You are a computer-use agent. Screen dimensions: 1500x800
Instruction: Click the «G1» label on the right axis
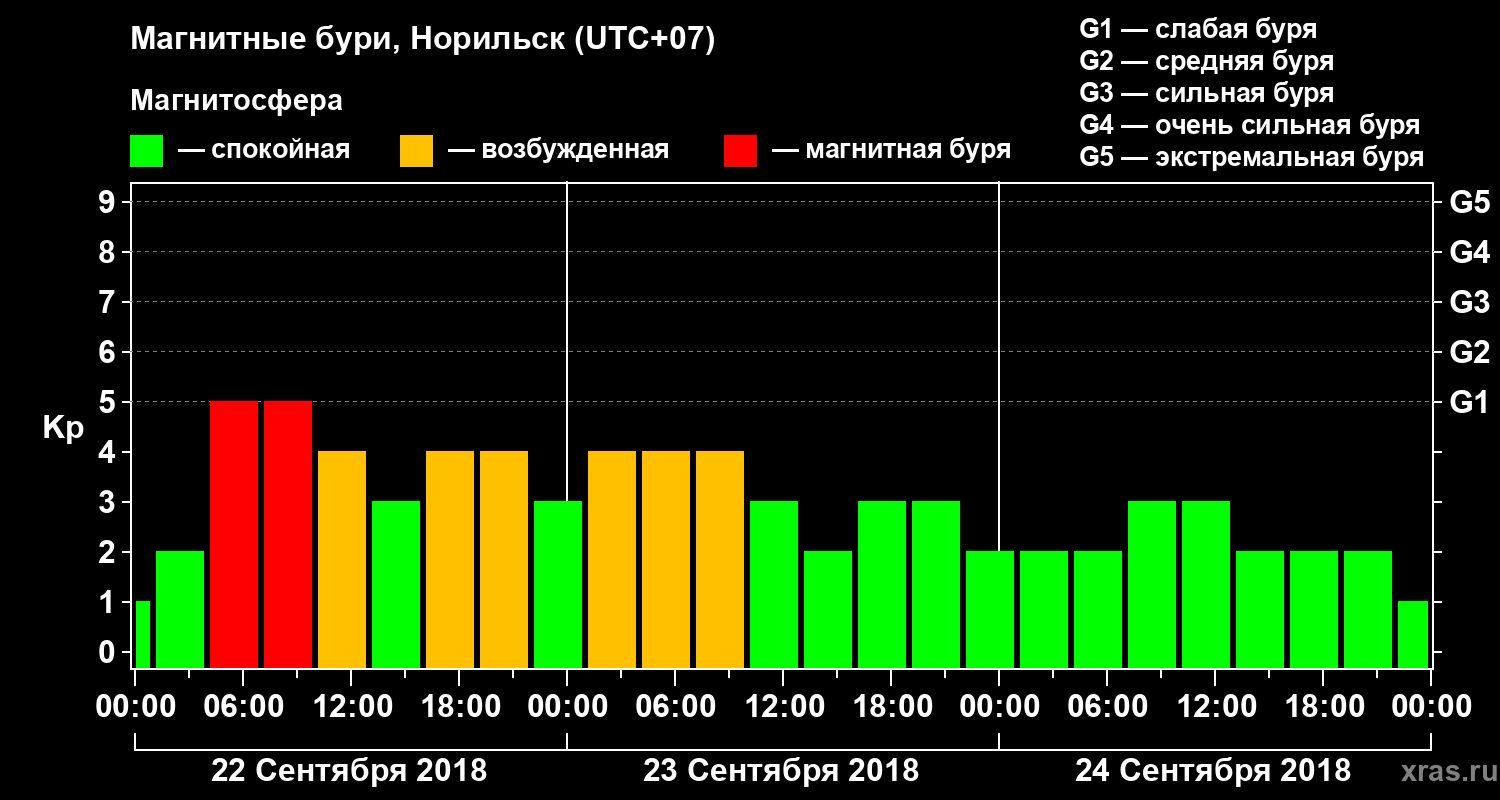pyautogui.click(x=1470, y=402)
